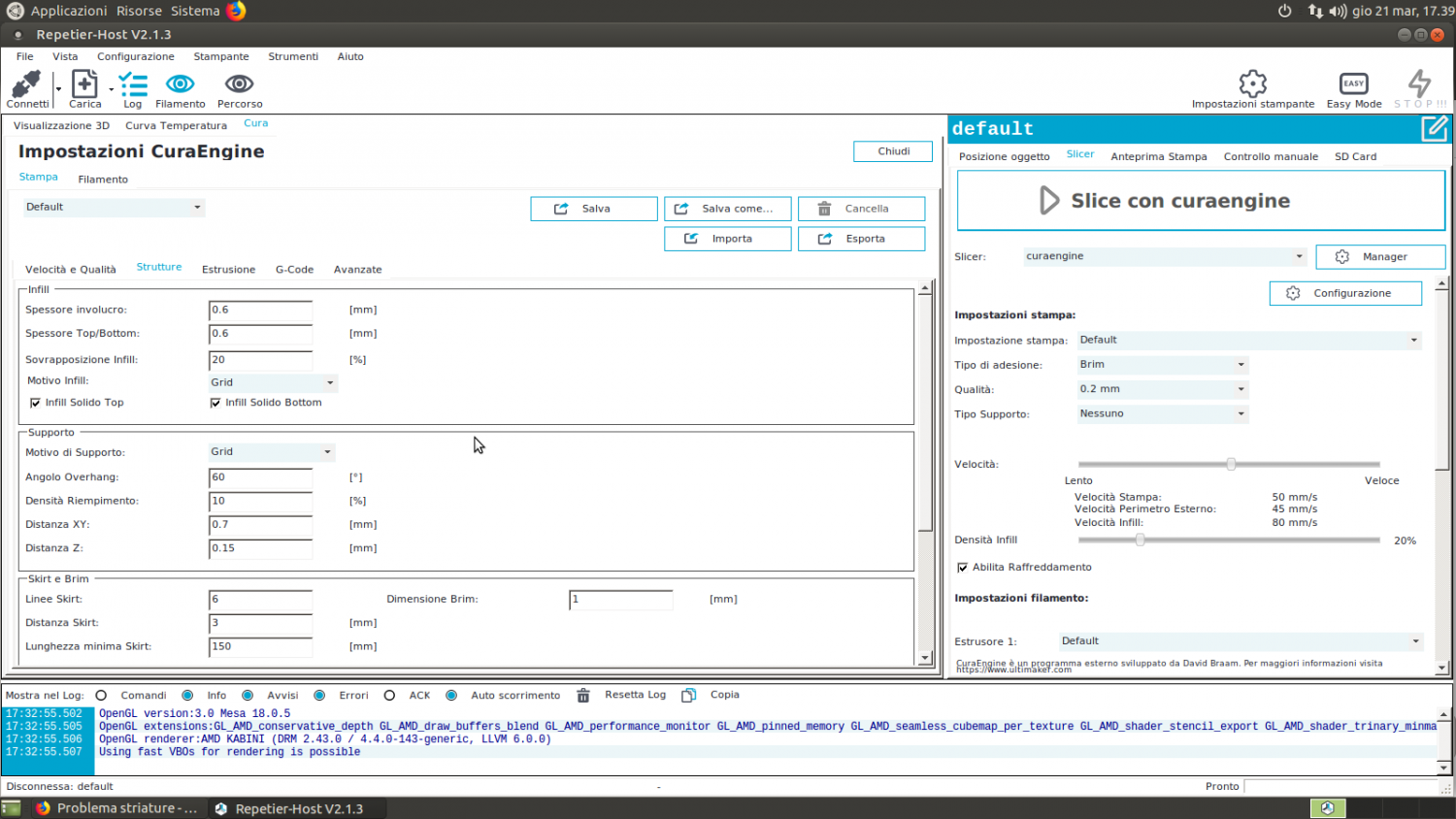Screen dimensions: 1456x819
Task: Open the Stampante menu
Action: 220,57
